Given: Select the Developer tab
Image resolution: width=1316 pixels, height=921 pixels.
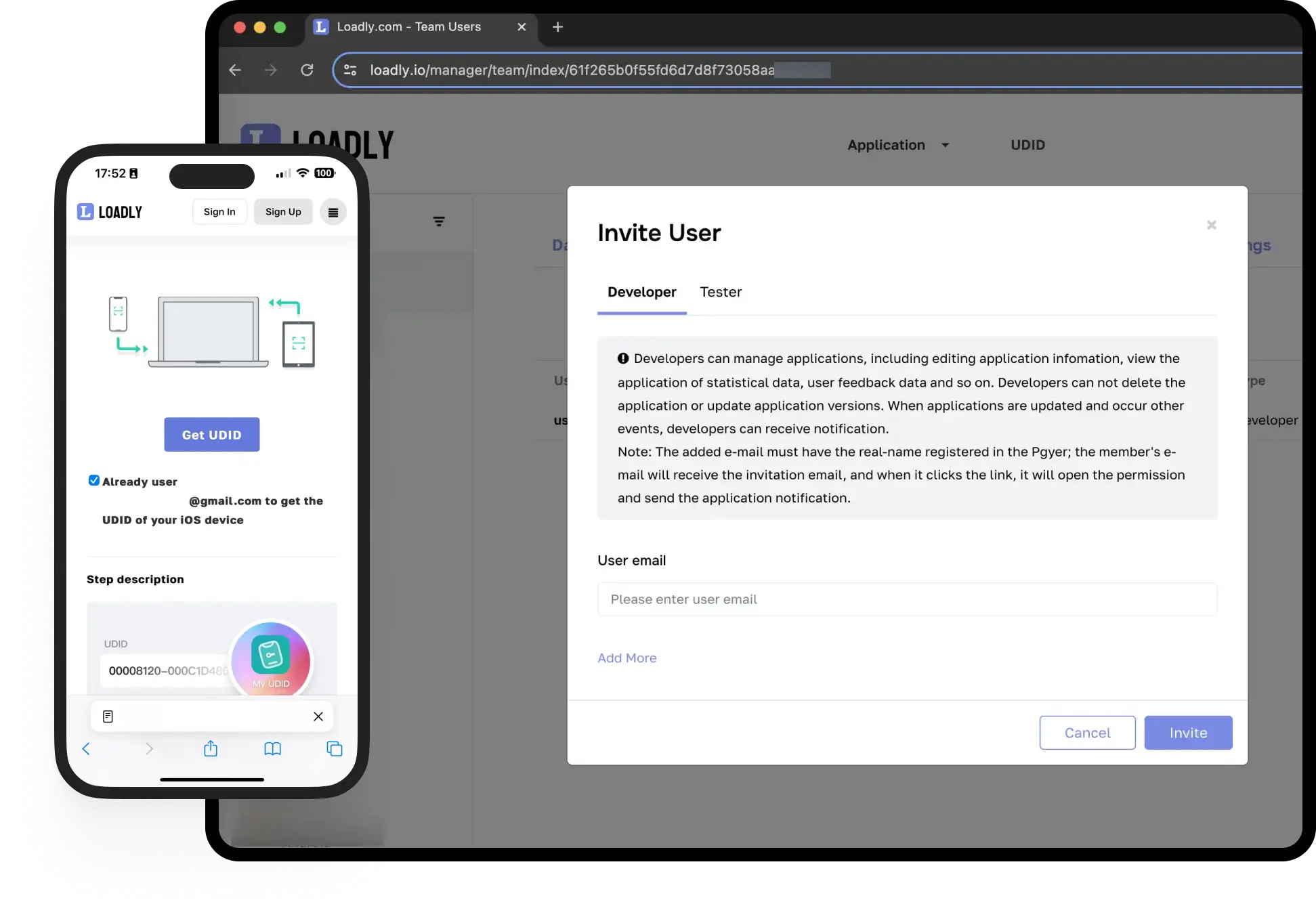Looking at the screenshot, I should [641, 292].
